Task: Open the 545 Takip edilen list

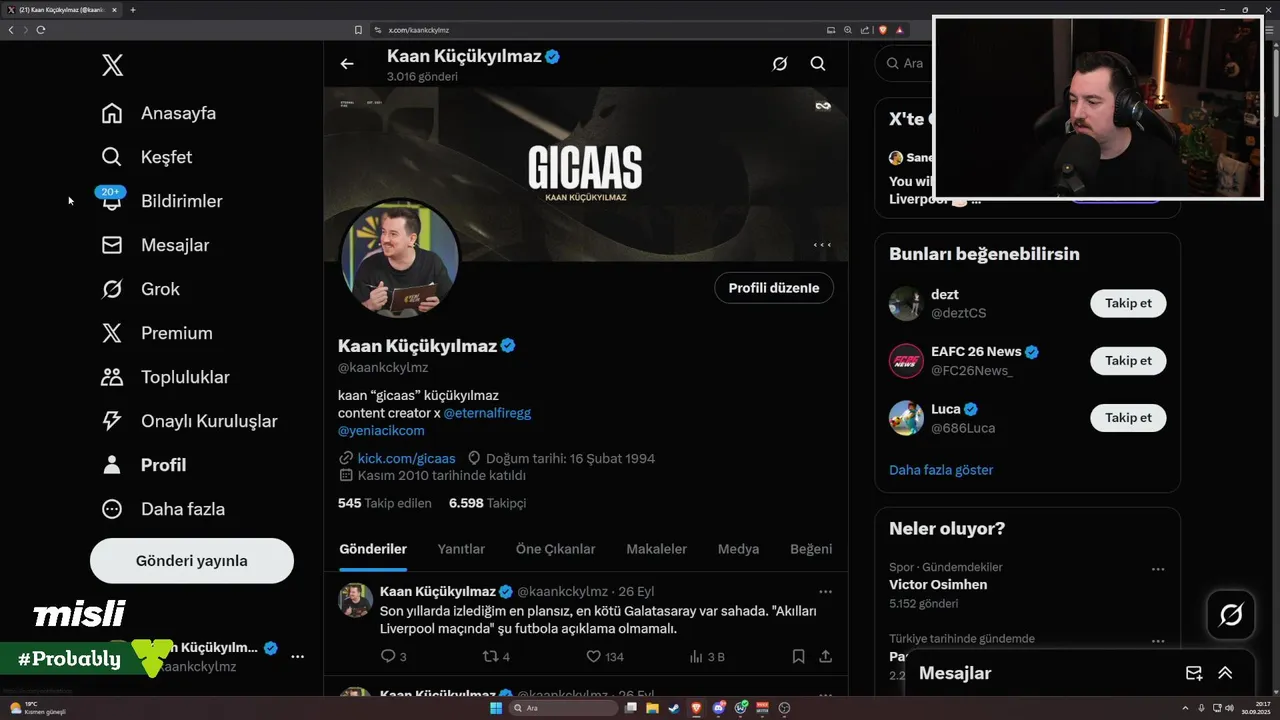Action: pyautogui.click(x=385, y=503)
